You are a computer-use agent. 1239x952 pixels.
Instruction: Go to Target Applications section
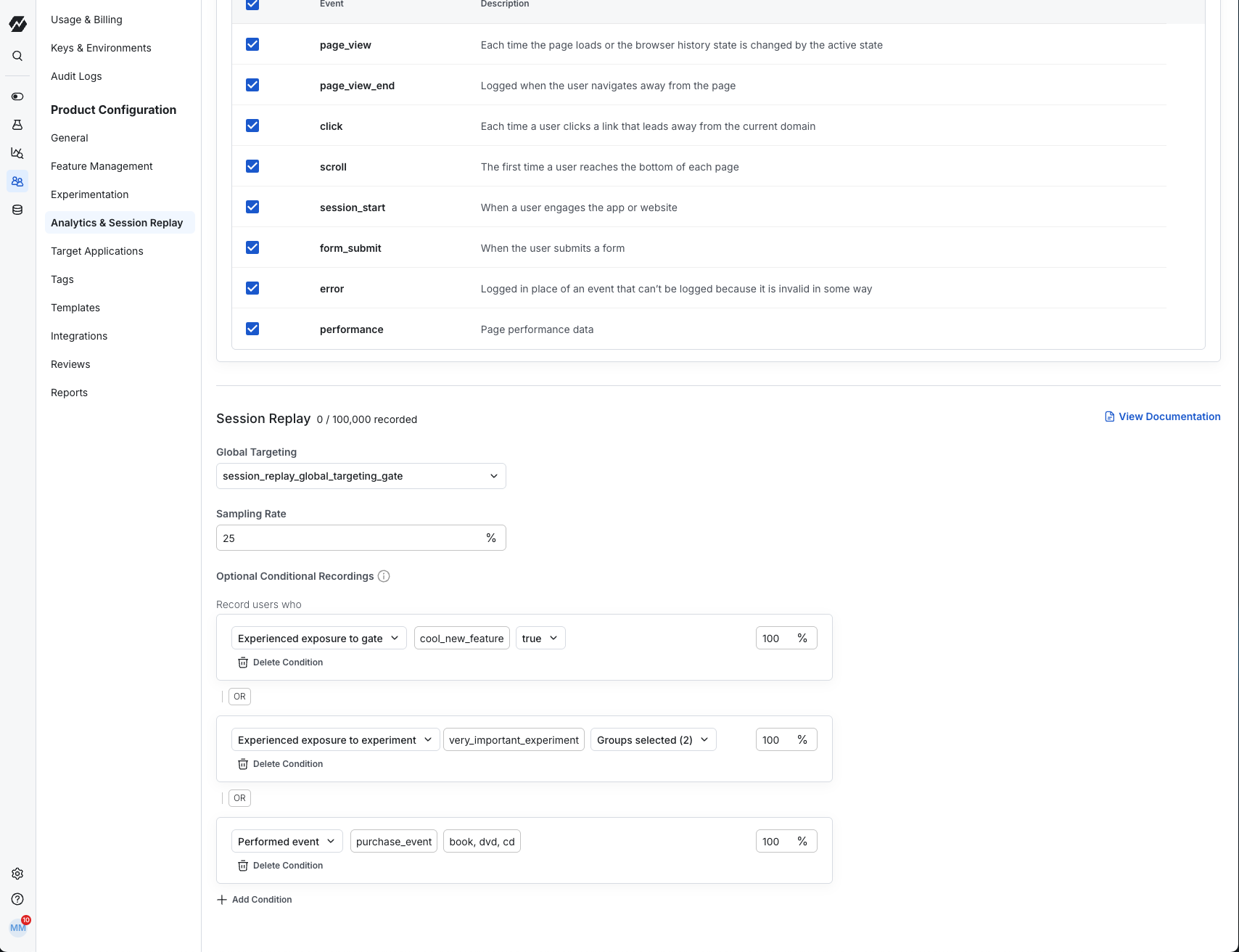[x=96, y=251]
